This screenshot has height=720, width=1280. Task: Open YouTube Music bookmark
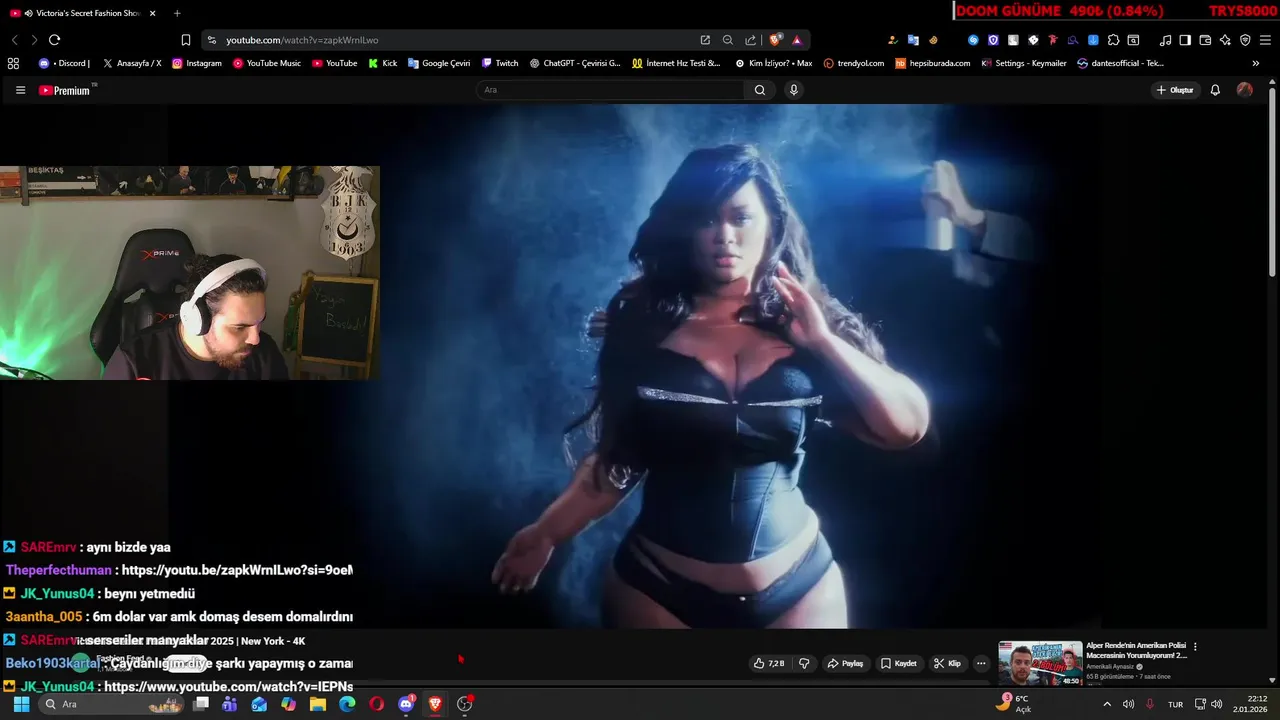point(267,63)
